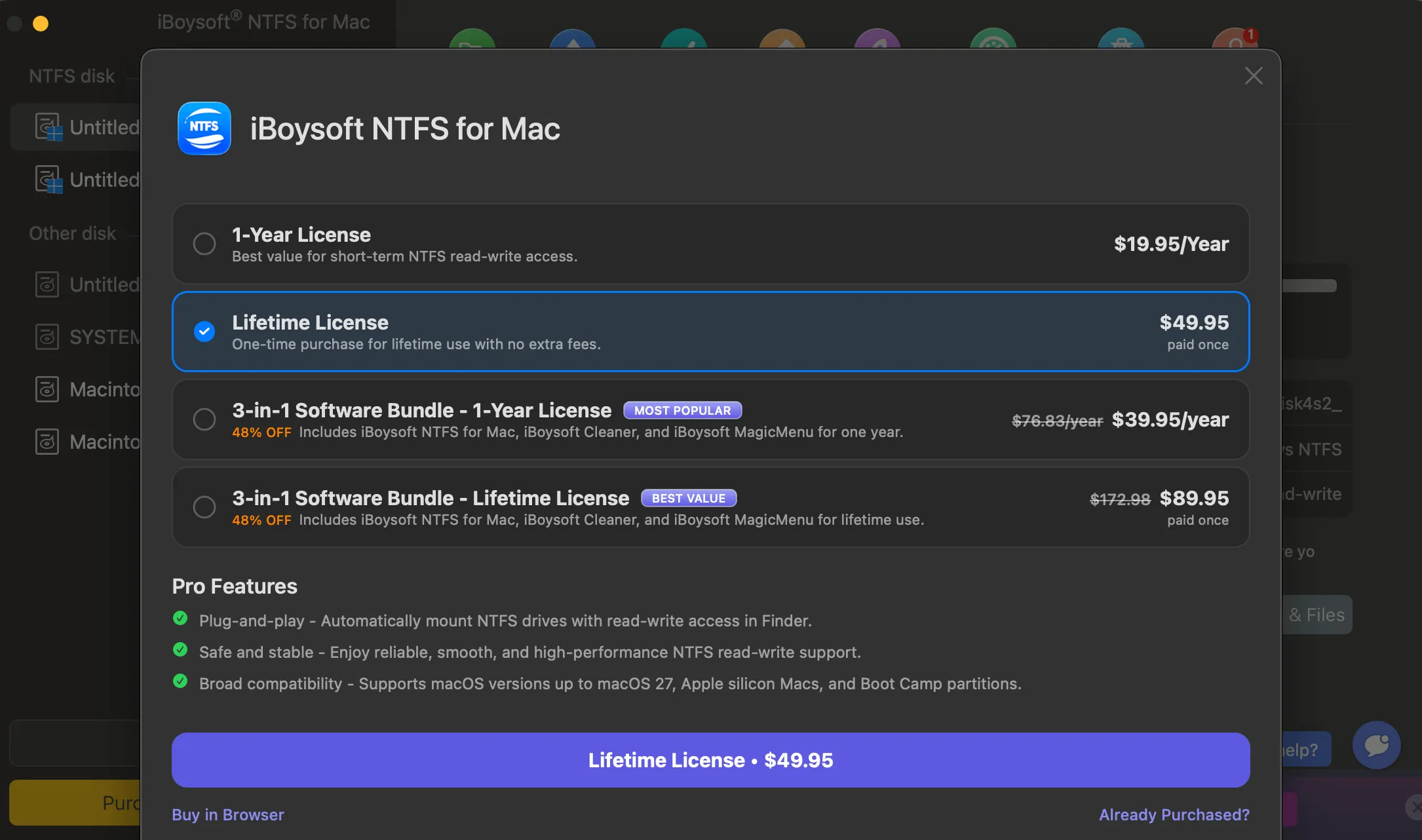The width and height of the screenshot is (1422, 840).
Task: Click the MOST POPULAR badge
Action: [x=682, y=410]
